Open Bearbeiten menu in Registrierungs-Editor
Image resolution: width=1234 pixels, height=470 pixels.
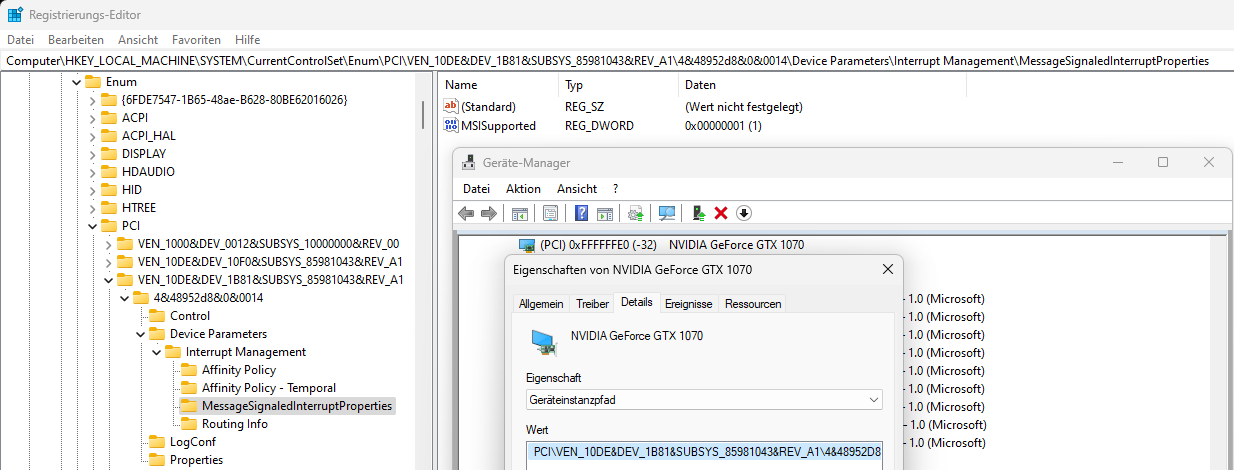(76, 40)
